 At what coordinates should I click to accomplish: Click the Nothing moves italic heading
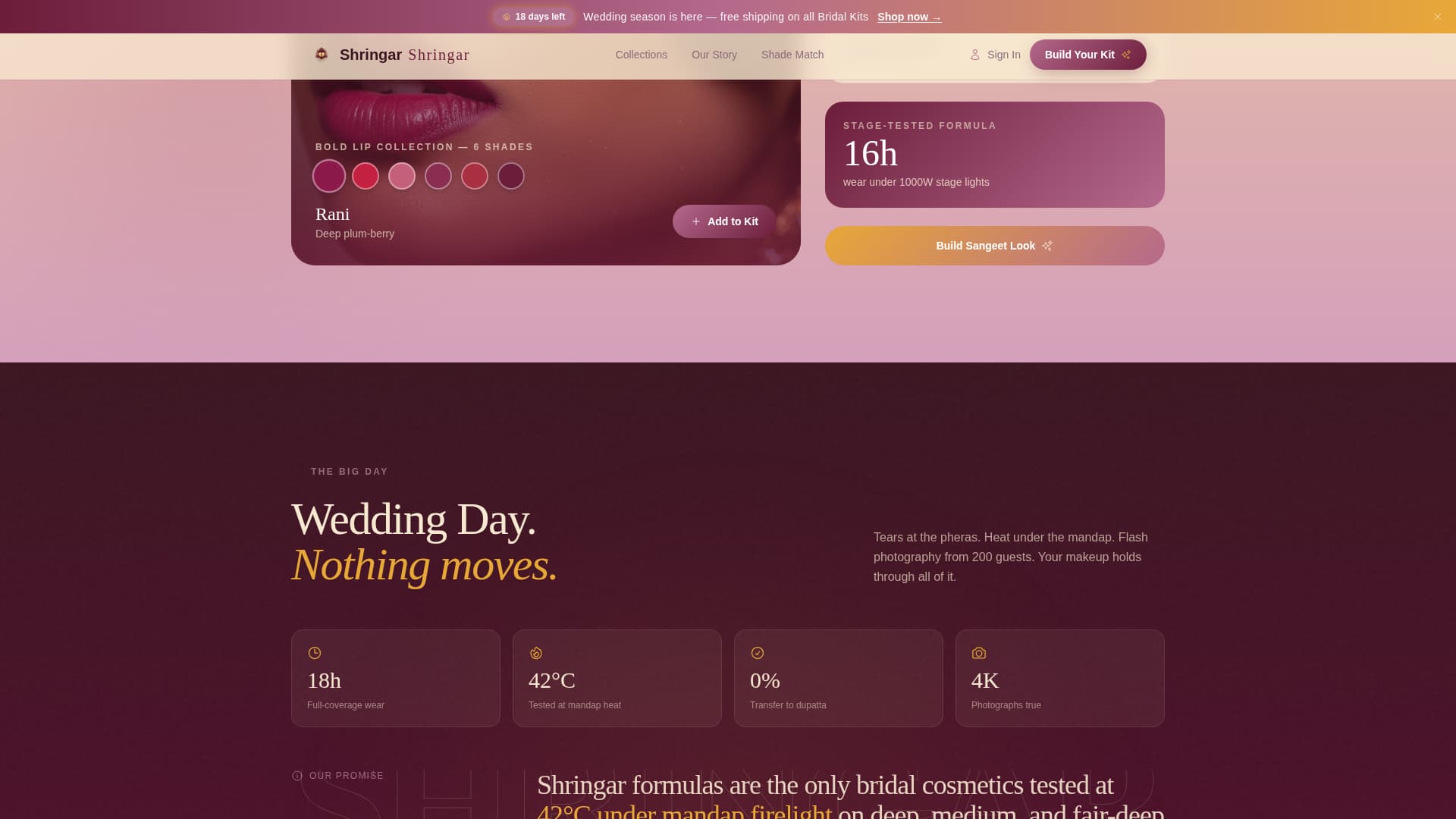[x=425, y=566]
